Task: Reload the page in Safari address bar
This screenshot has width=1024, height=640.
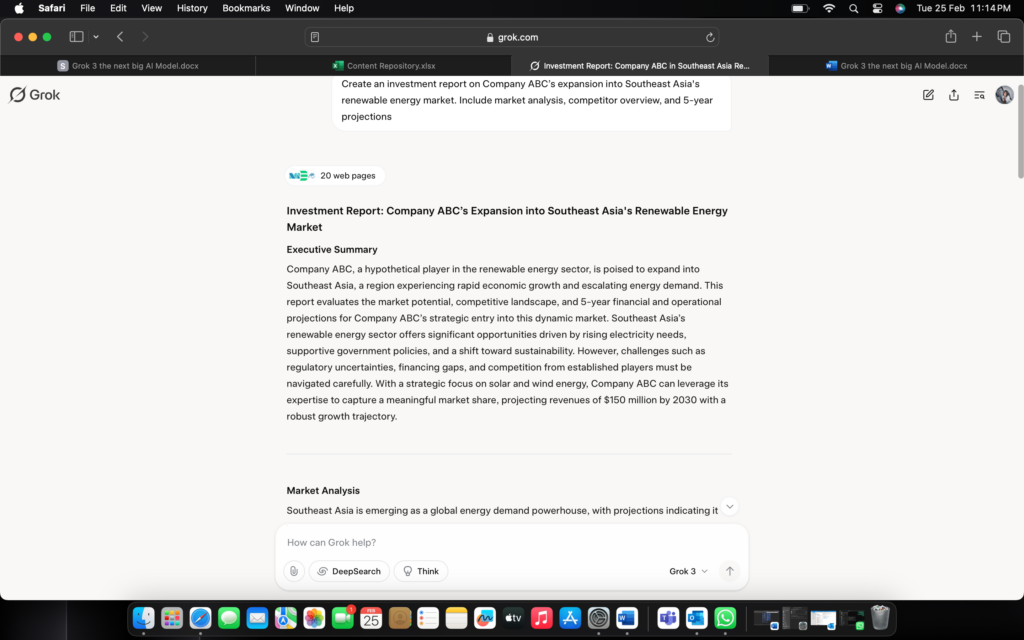Action: [710, 37]
